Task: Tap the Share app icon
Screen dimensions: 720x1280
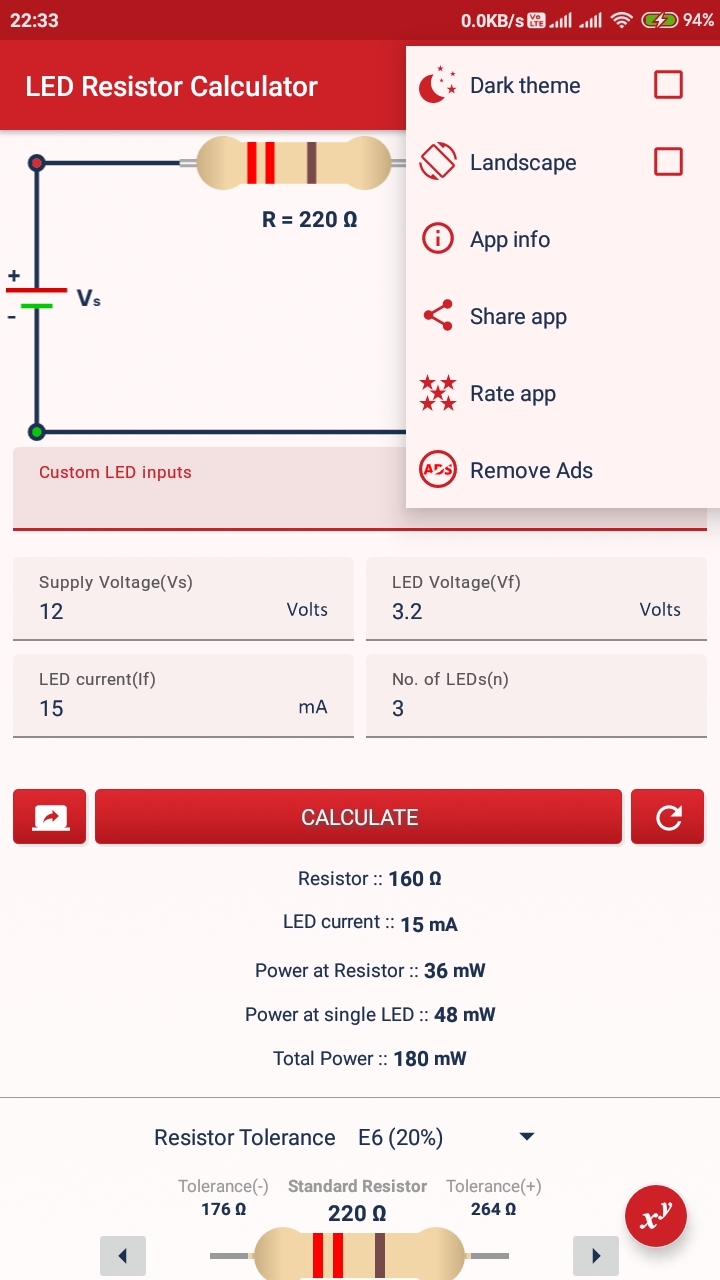Action: tap(438, 316)
